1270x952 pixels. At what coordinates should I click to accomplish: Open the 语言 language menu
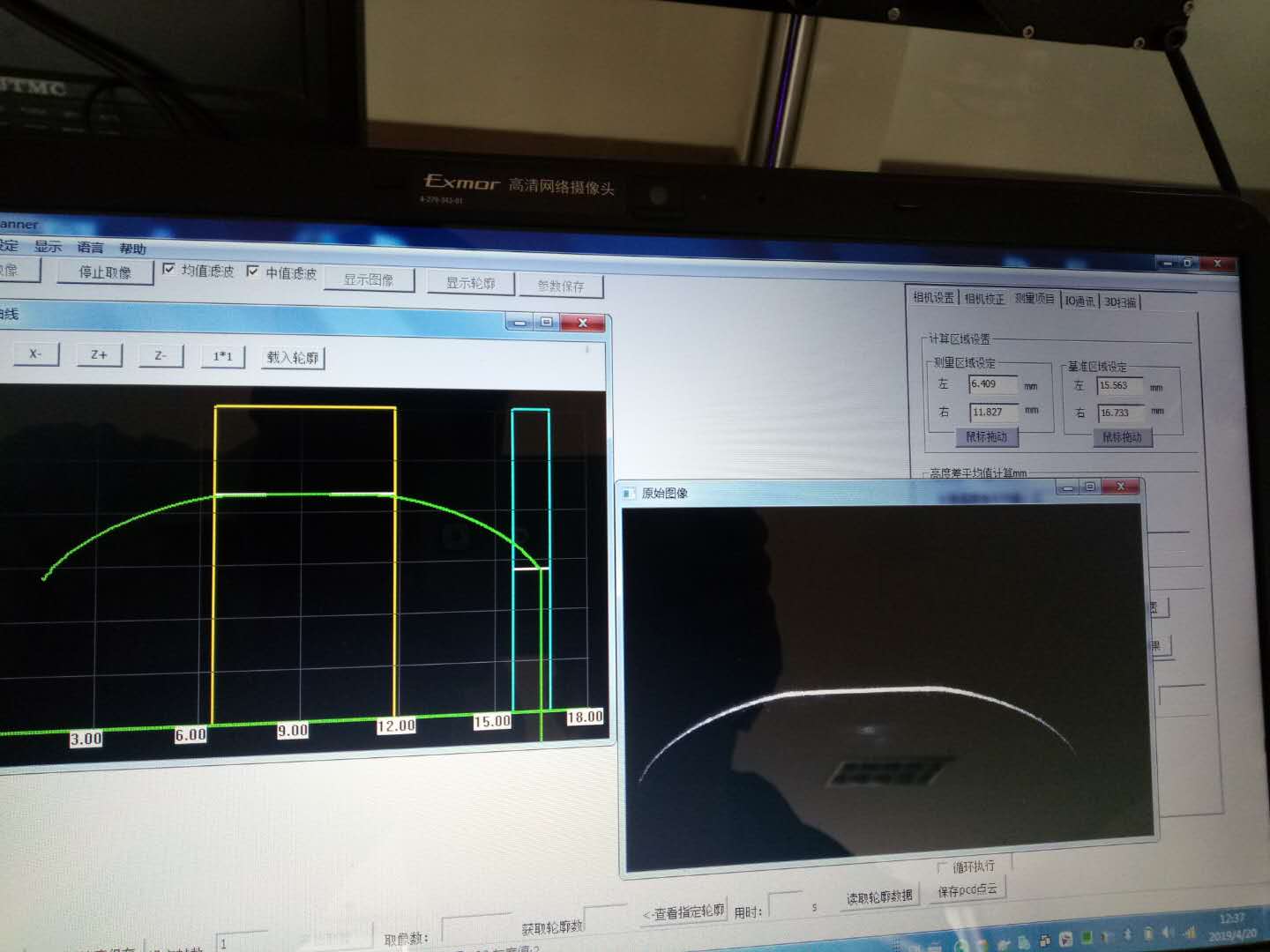90,248
